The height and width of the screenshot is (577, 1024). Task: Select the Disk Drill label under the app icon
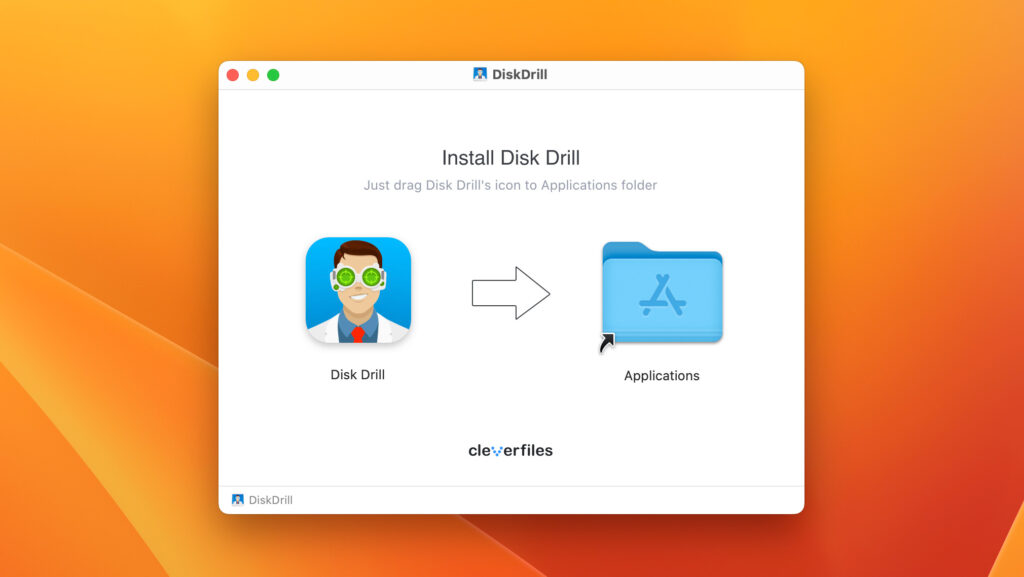tap(357, 375)
